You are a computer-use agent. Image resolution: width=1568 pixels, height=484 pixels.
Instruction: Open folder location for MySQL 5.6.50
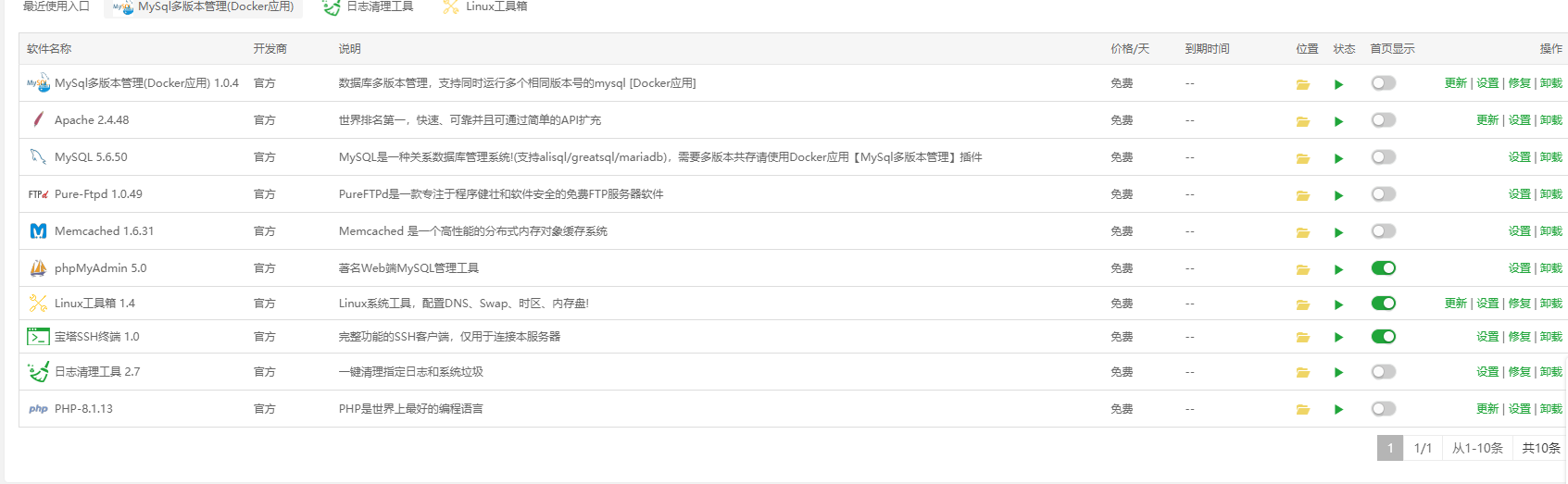pos(1303,158)
